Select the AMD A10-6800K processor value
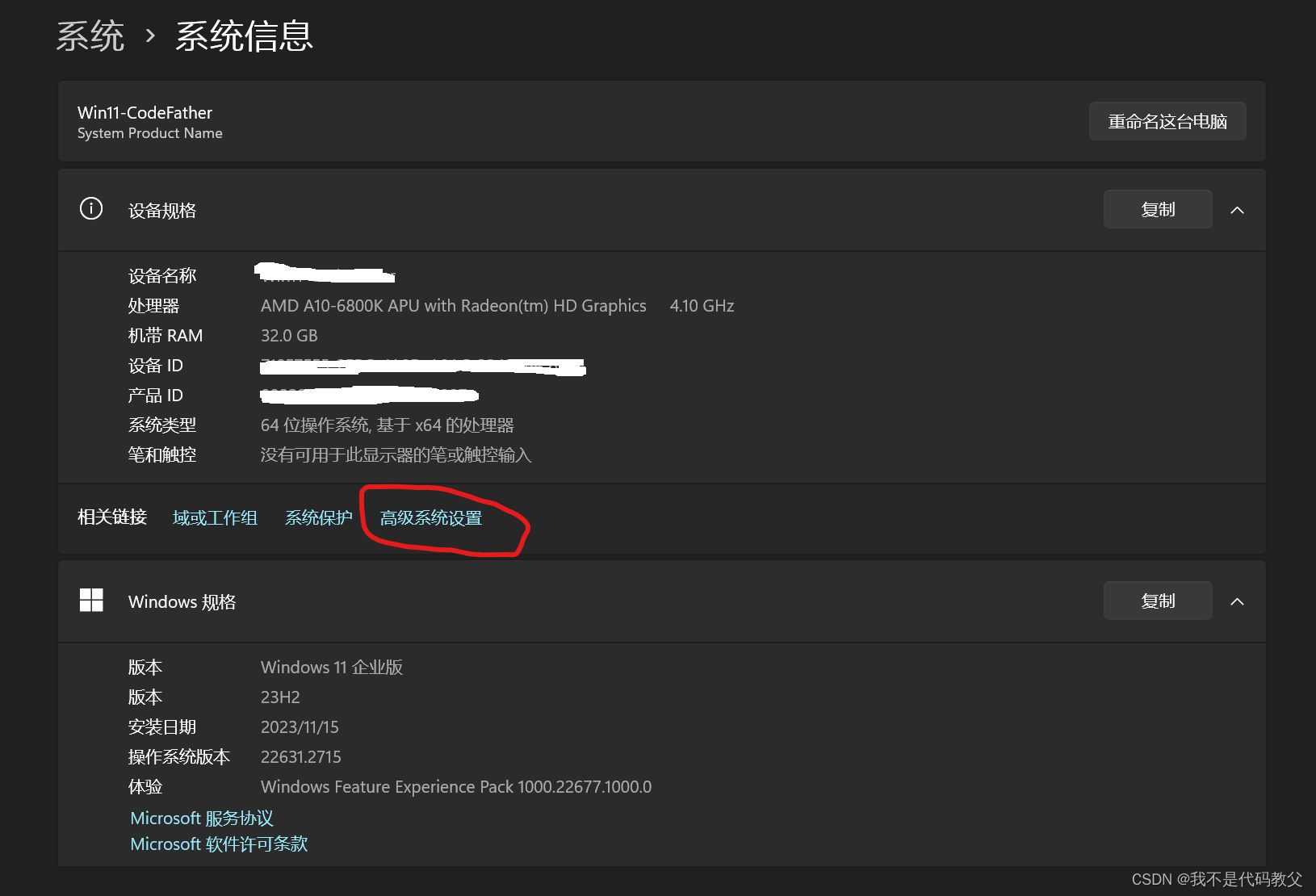Screen dimensions: 1316x896 click(453, 306)
